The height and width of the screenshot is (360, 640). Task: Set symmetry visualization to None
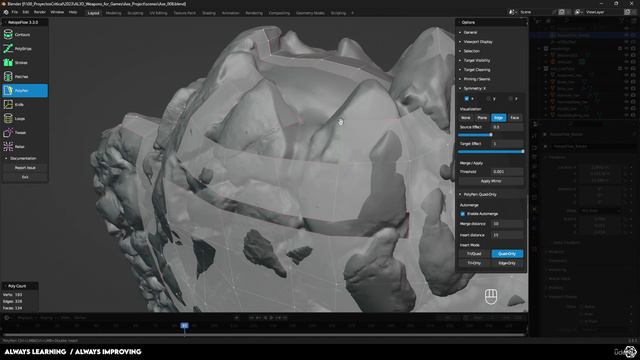(x=466, y=118)
